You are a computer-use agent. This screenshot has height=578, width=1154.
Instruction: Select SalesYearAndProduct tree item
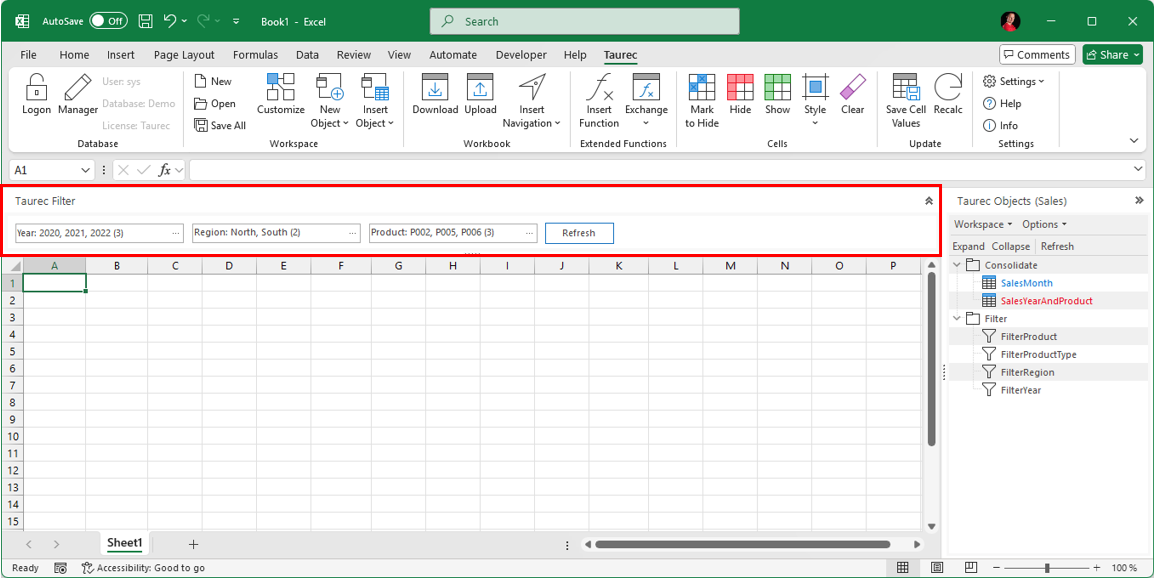point(1047,300)
